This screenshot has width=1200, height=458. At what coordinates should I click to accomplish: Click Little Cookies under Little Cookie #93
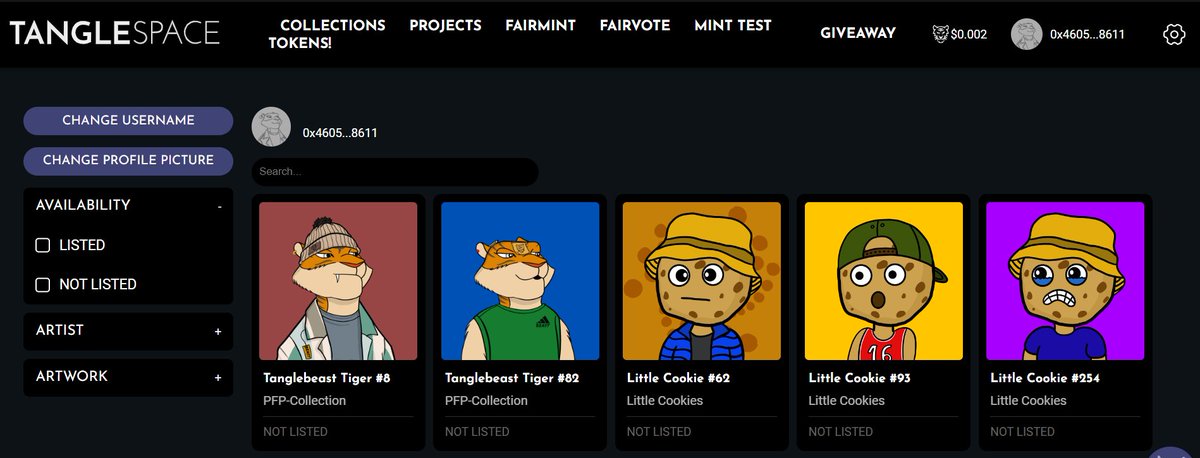tap(847, 401)
